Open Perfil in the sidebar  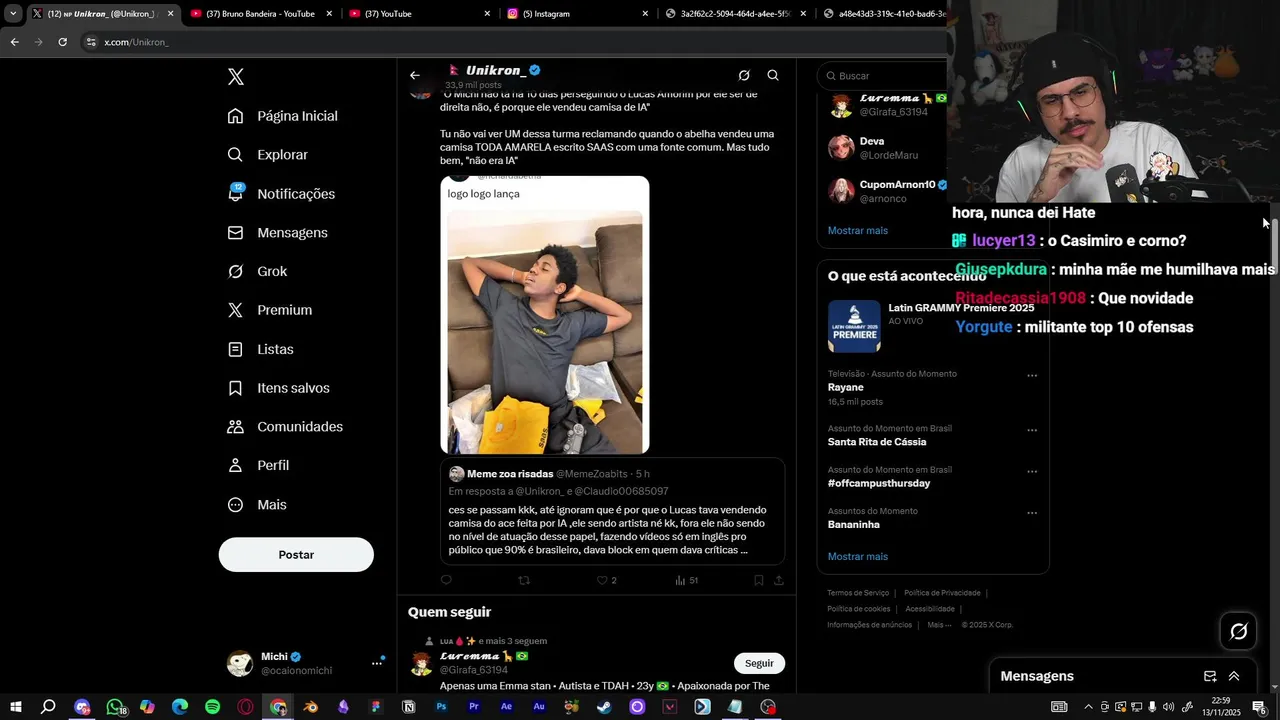(x=258, y=465)
